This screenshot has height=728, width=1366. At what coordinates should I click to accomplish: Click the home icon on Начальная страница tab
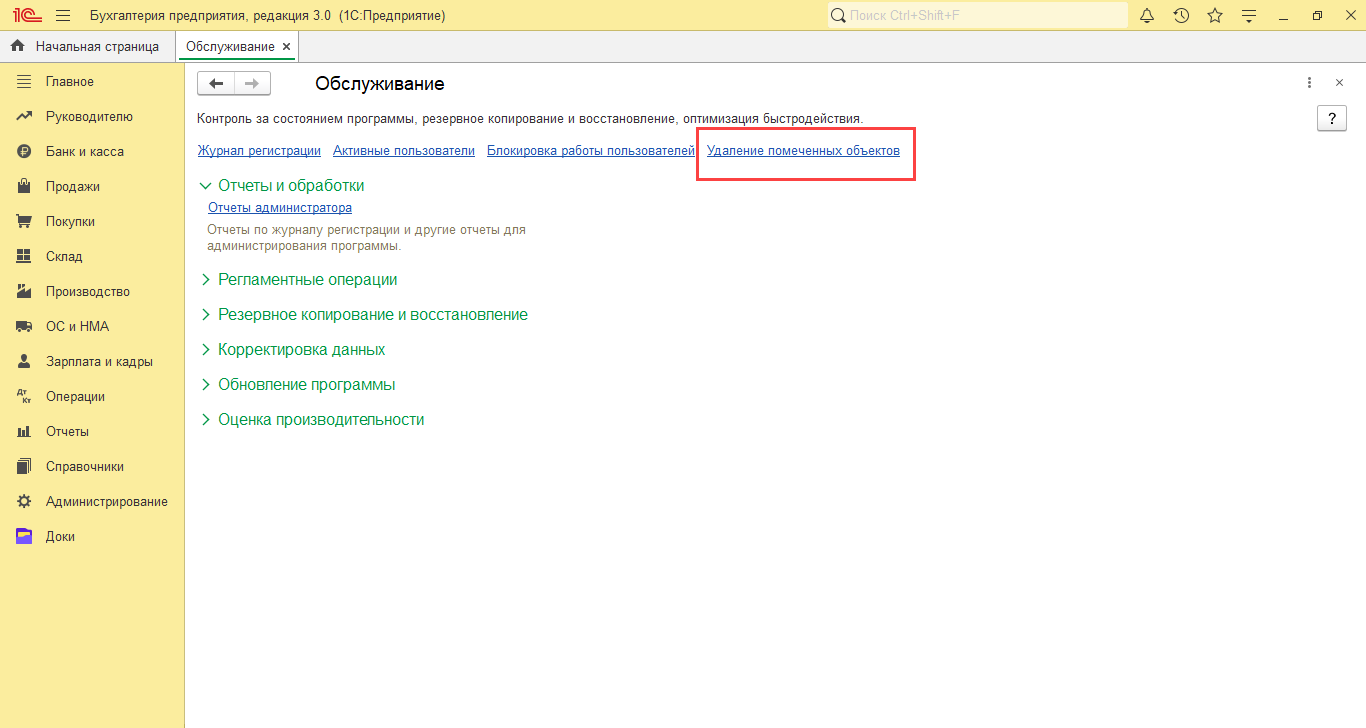17,47
